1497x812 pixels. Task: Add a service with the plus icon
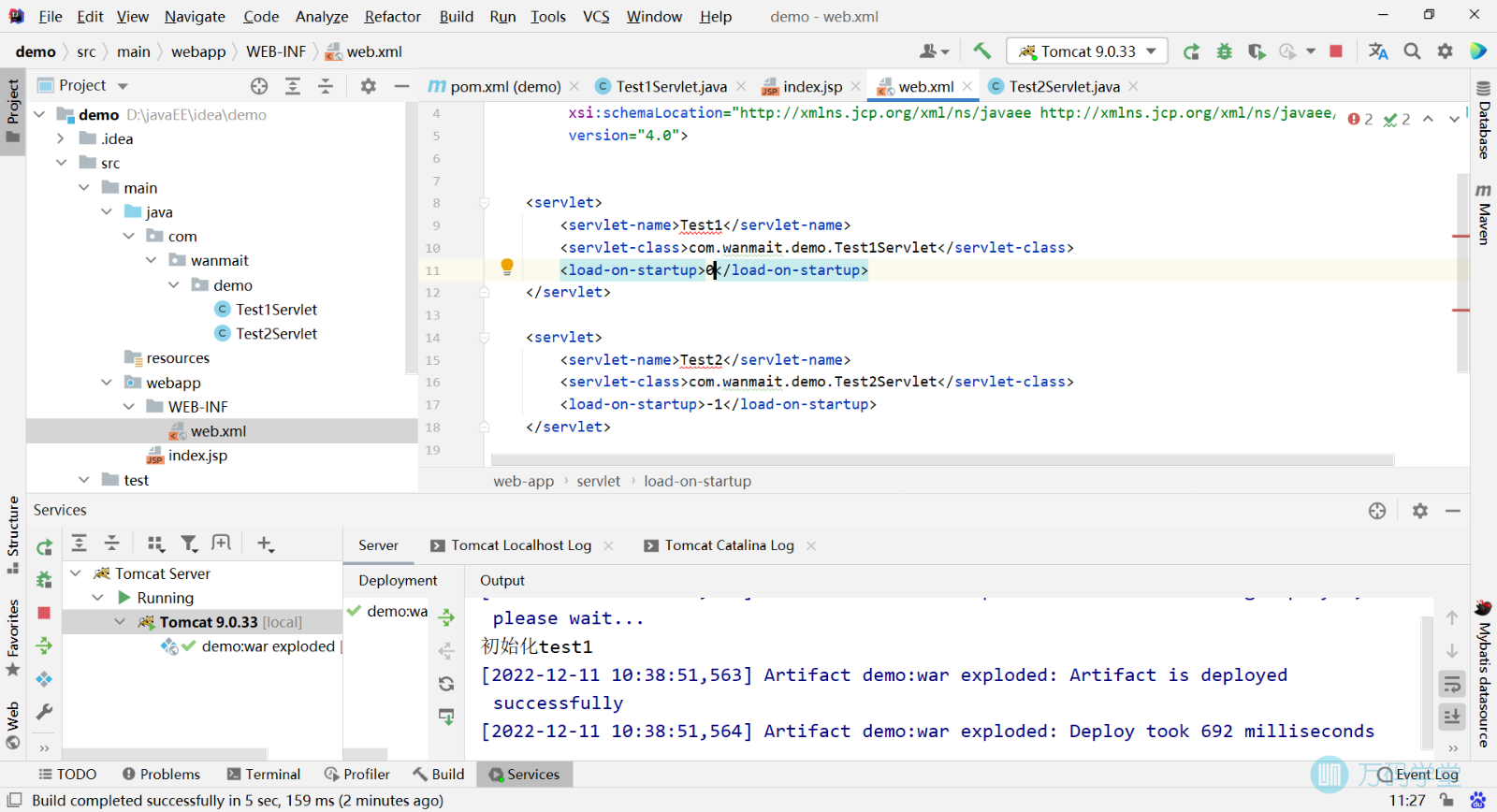266,544
